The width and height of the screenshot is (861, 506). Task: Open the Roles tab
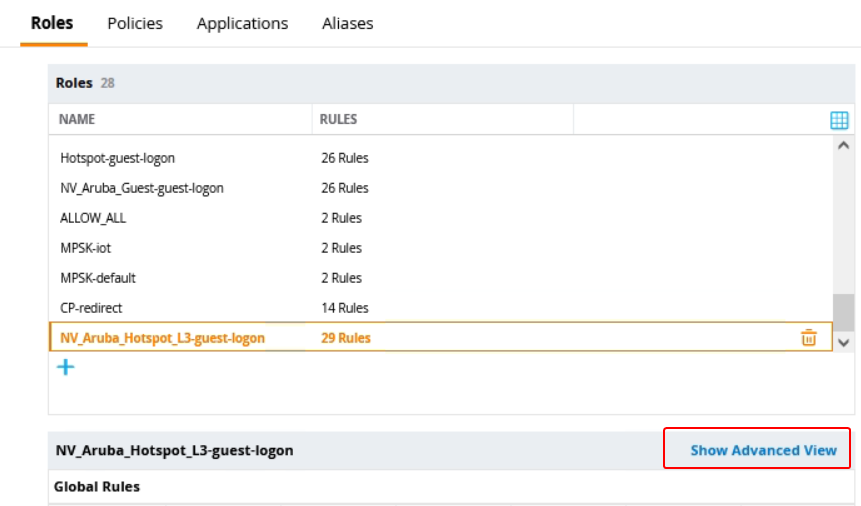pyautogui.click(x=52, y=23)
